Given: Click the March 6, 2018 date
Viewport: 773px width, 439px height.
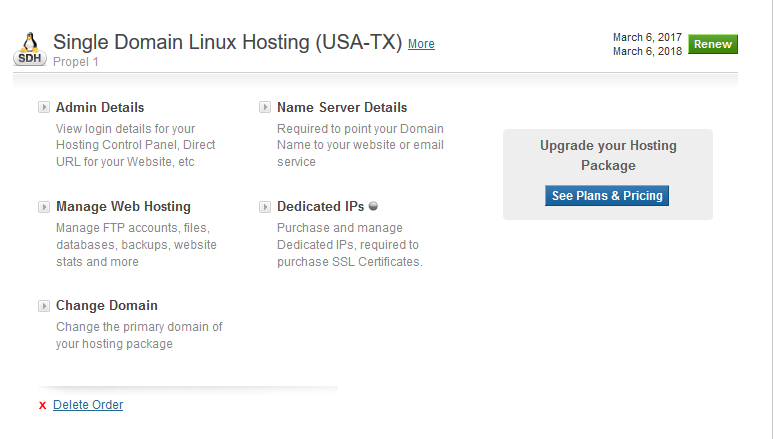Looking at the screenshot, I should pyautogui.click(x=647, y=51).
